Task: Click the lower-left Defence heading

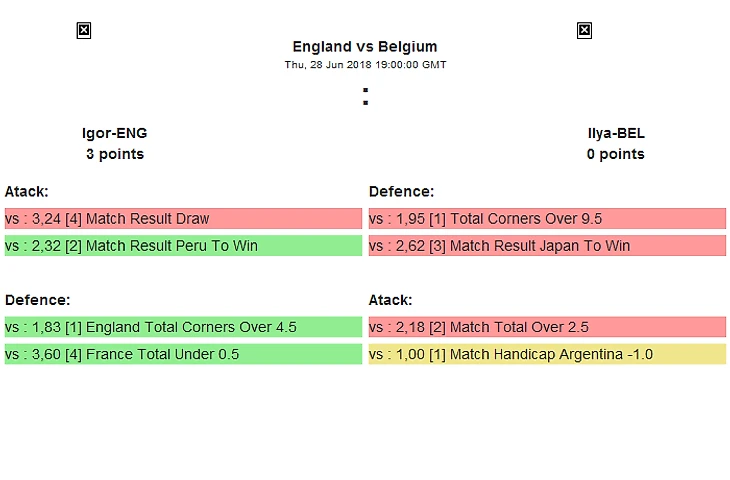Action: [x=37, y=299]
